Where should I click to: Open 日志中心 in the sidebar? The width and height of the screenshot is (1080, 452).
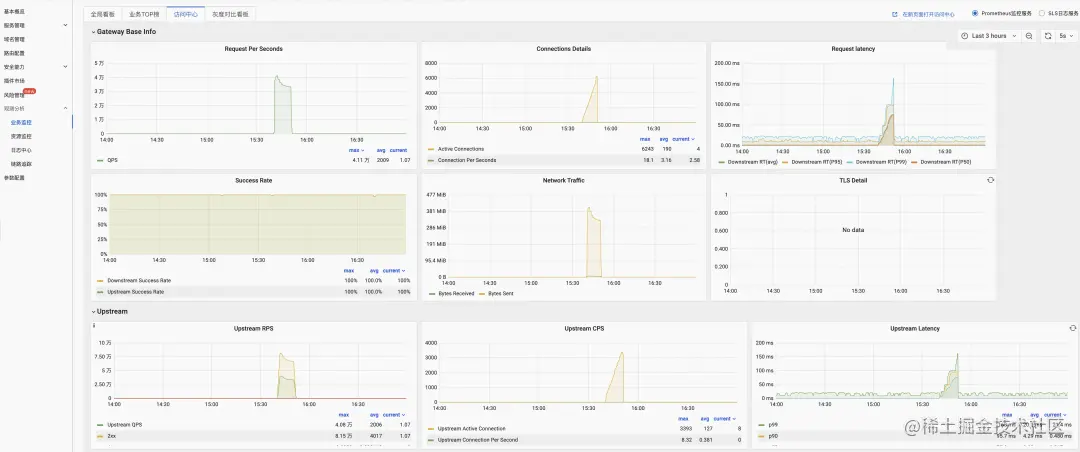click(x=21, y=150)
